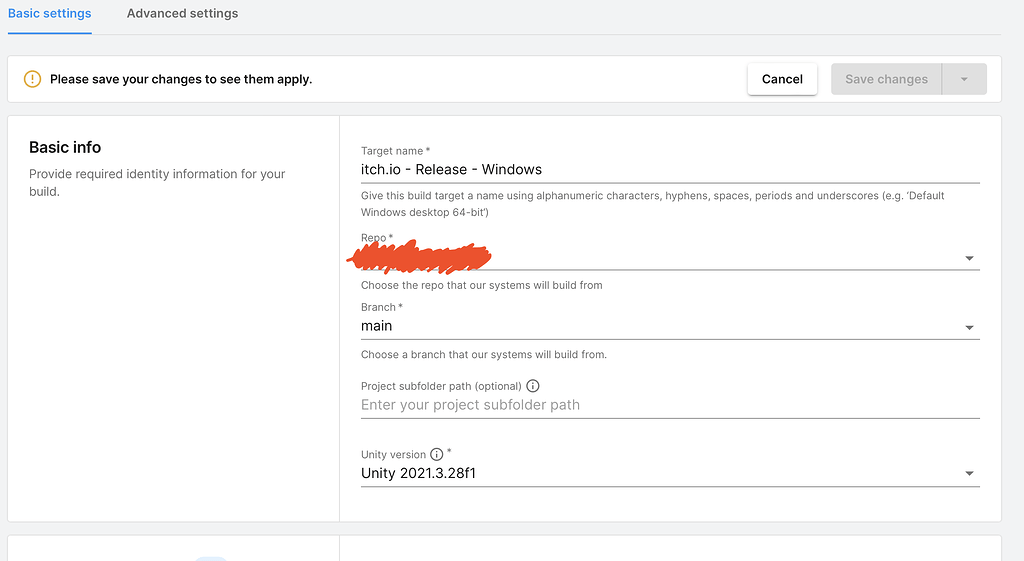Click the 'Basic info' section heading
This screenshot has height=561, width=1024.
coord(65,147)
